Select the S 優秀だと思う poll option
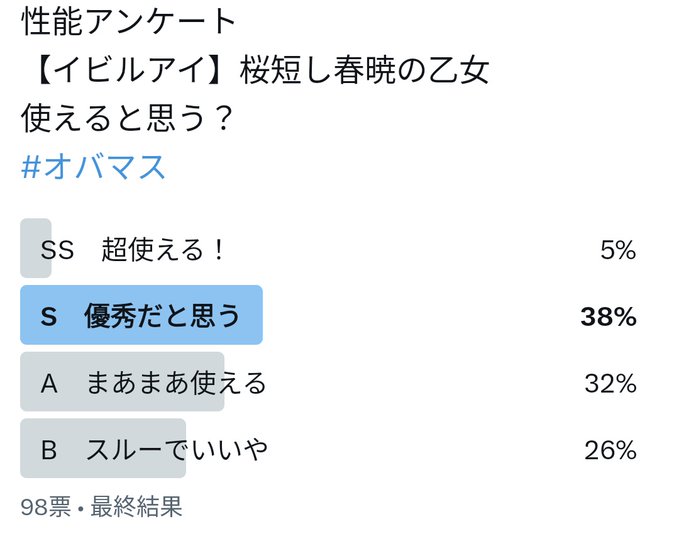Screen dimensions: 679x536 pyautogui.click(x=328, y=315)
